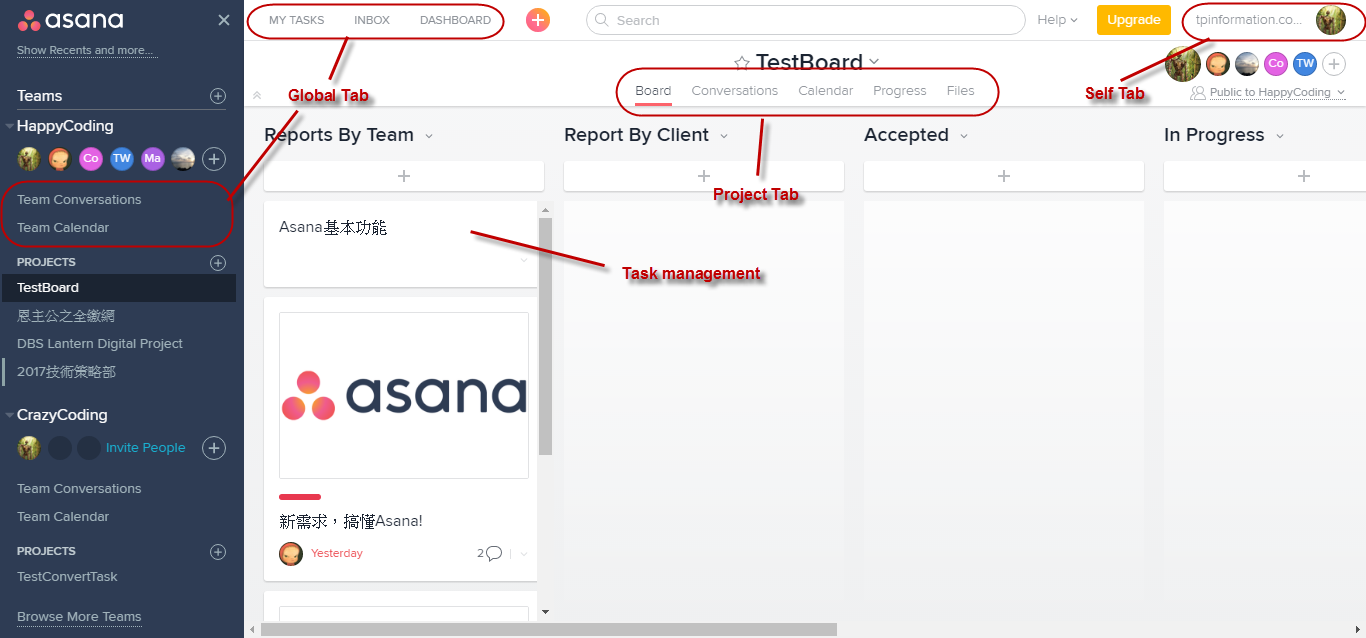Click in the Search input field

(805, 20)
